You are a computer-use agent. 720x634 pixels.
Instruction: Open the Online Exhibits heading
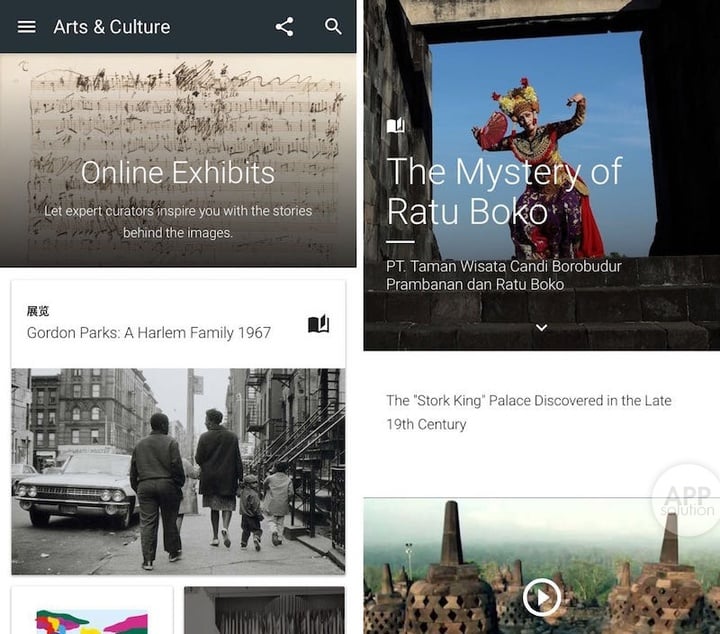178,172
